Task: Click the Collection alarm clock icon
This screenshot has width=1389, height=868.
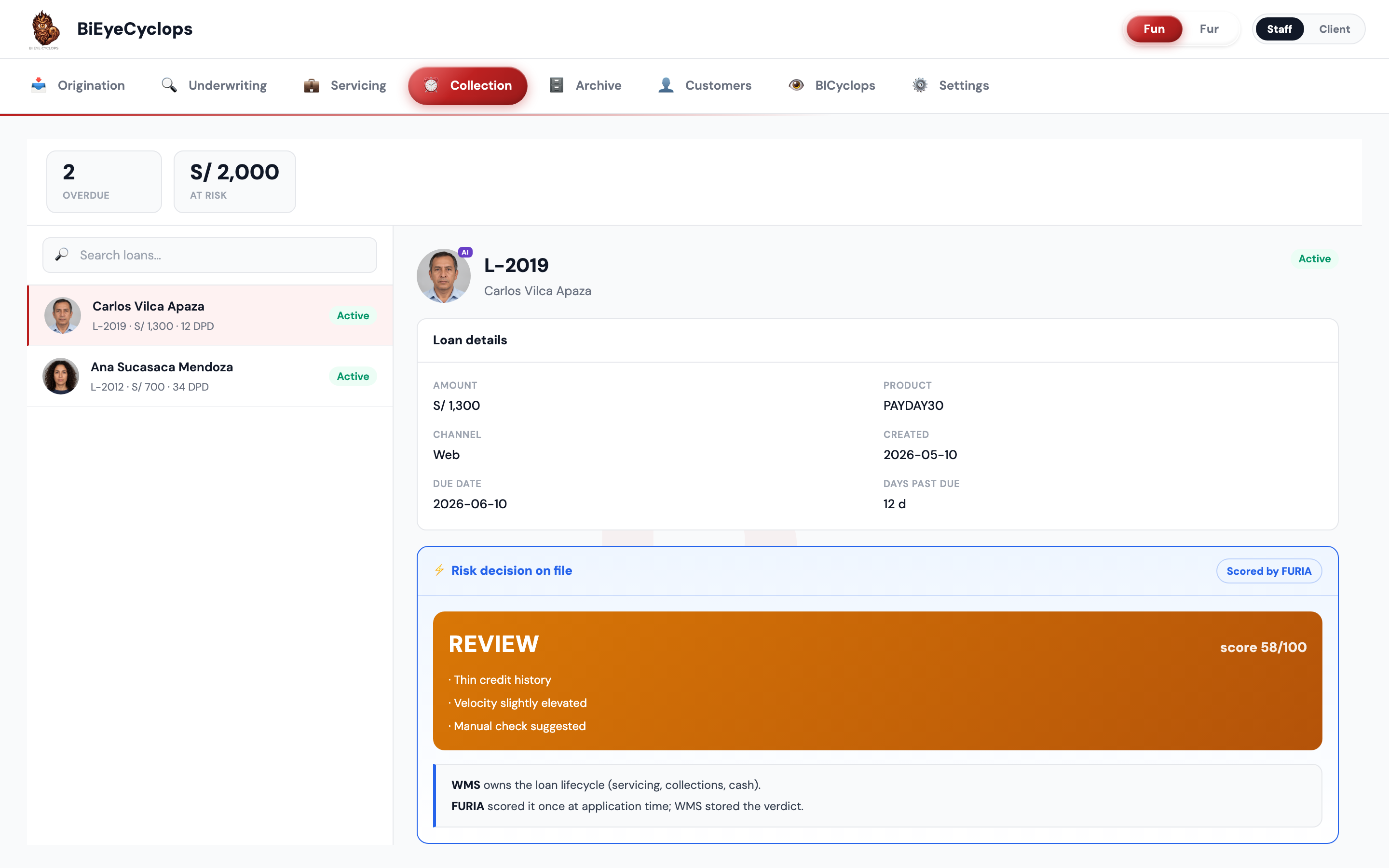Action: [x=431, y=85]
